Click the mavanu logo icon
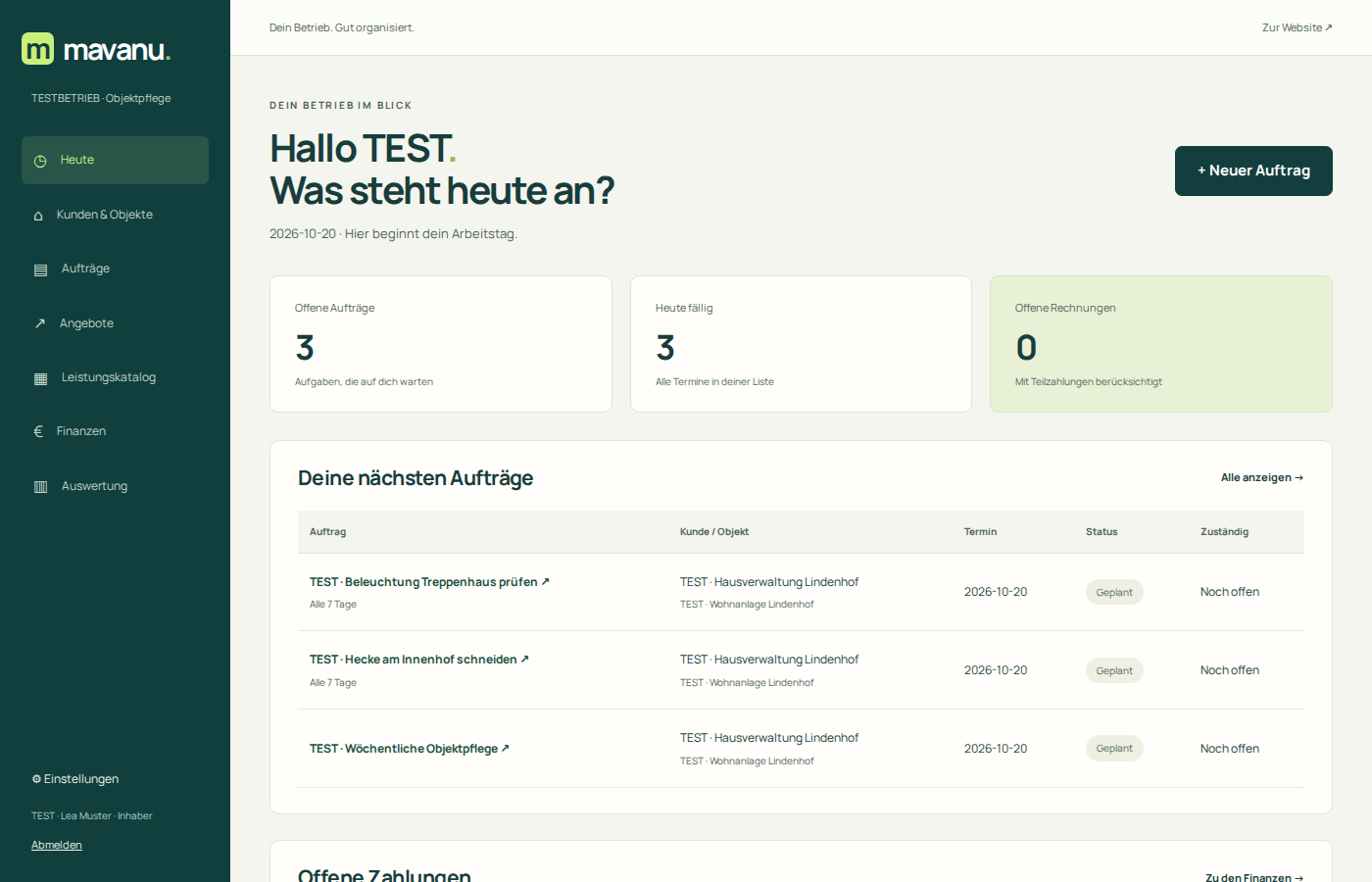The height and width of the screenshot is (882, 1372). pos(38,49)
